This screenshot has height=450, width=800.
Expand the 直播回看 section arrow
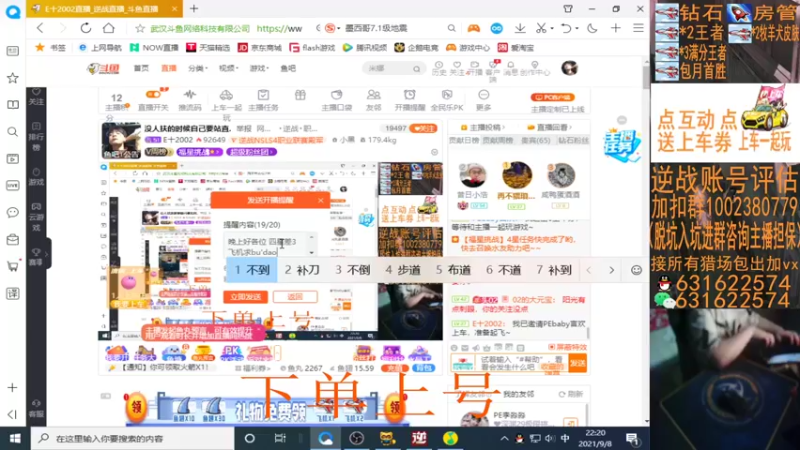570,127
